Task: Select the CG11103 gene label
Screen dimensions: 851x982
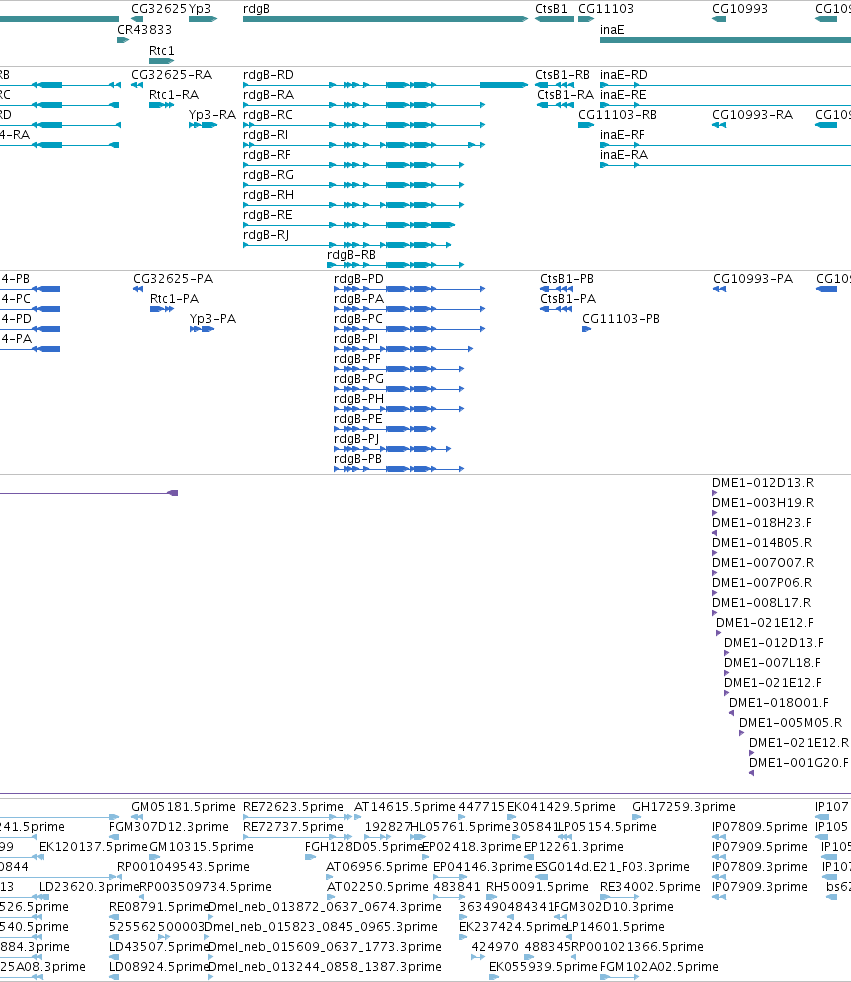Action: 606,9
